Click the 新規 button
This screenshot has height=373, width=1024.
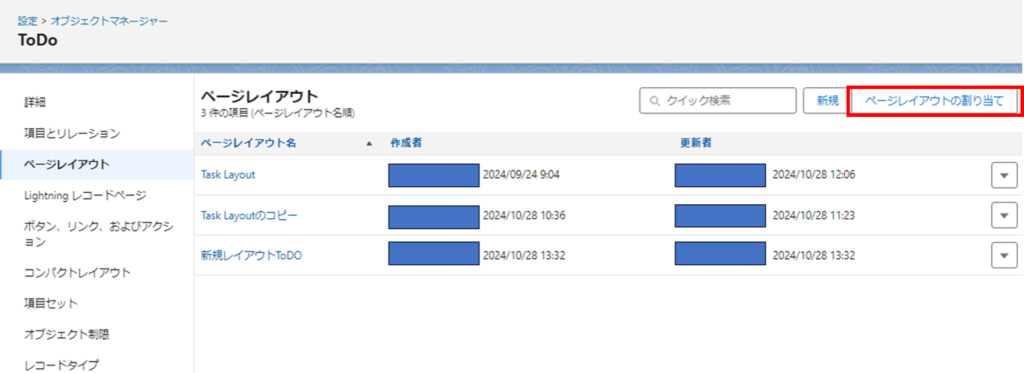click(x=827, y=101)
